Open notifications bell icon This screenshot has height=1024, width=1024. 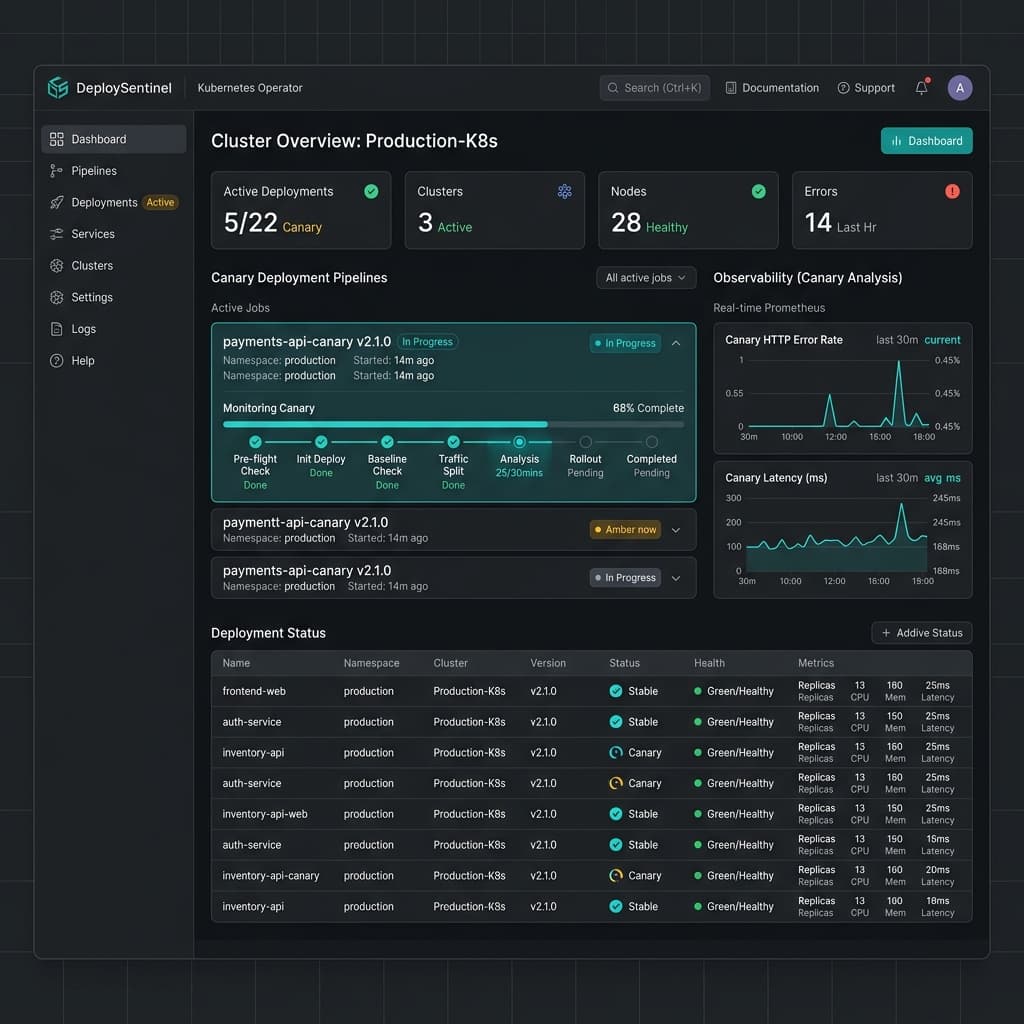[921, 88]
